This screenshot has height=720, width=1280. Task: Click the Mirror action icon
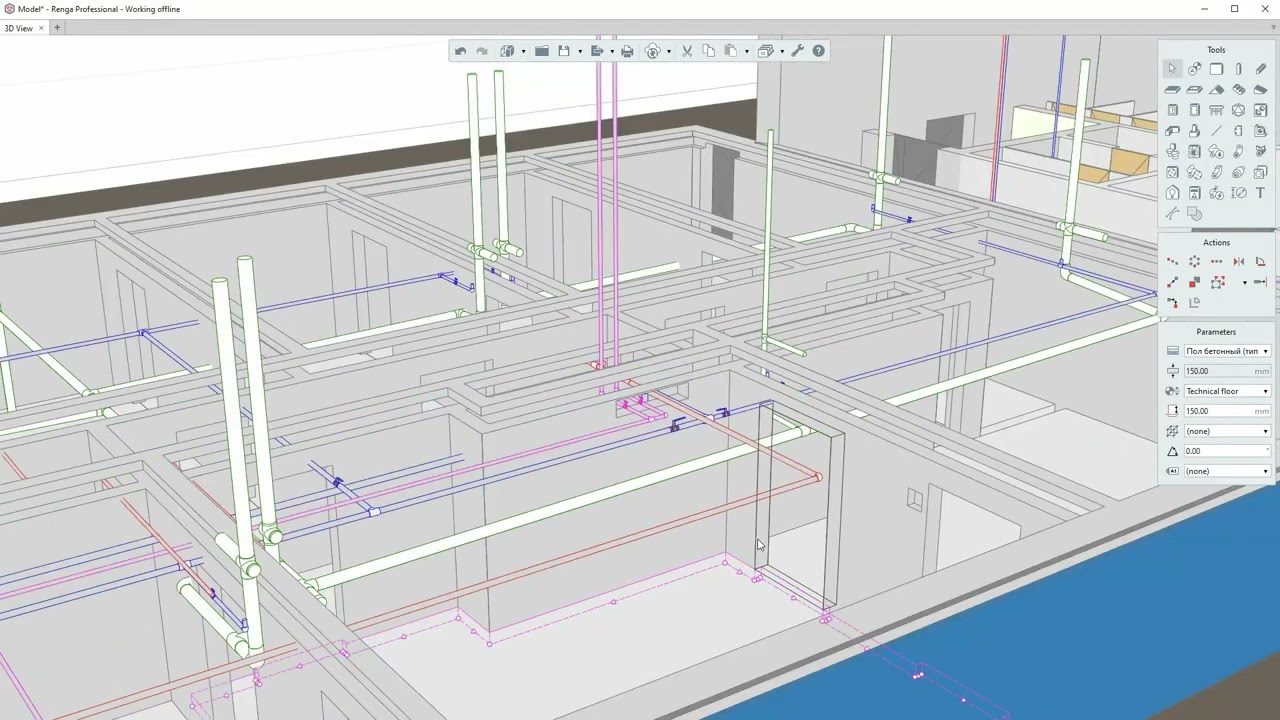(x=1238, y=261)
